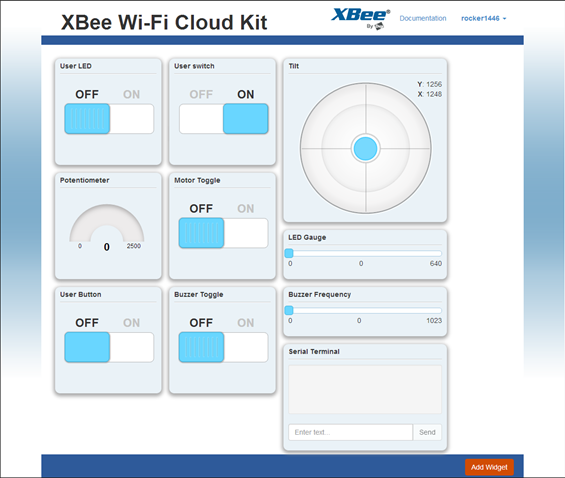This screenshot has height=478, width=565.
Task: Click the Buzzer Frequency slider handle
Action: click(x=289, y=310)
